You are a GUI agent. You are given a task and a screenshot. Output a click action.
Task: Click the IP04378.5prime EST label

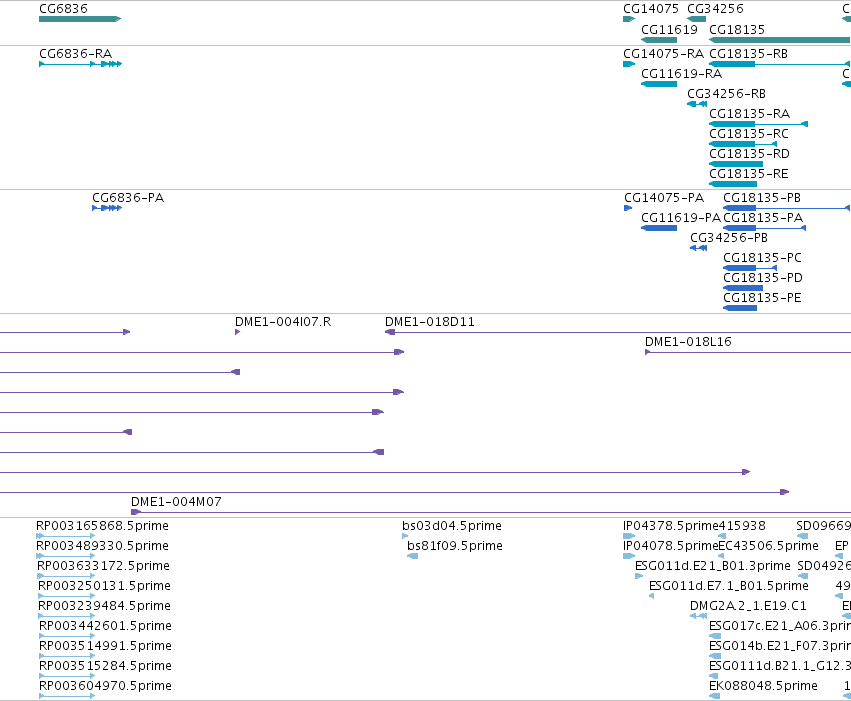tap(671, 526)
